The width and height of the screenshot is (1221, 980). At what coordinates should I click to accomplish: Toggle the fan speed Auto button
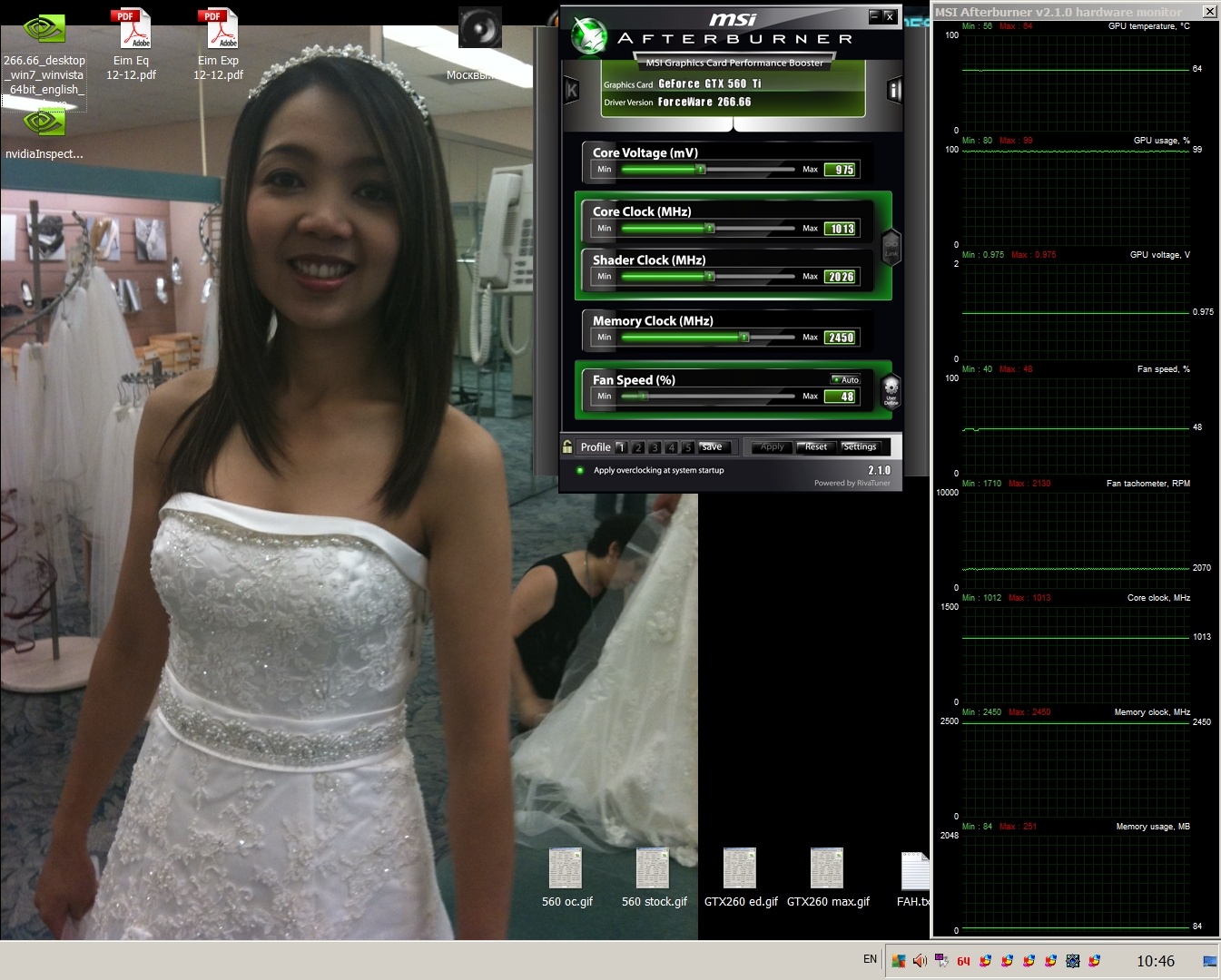click(846, 379)
